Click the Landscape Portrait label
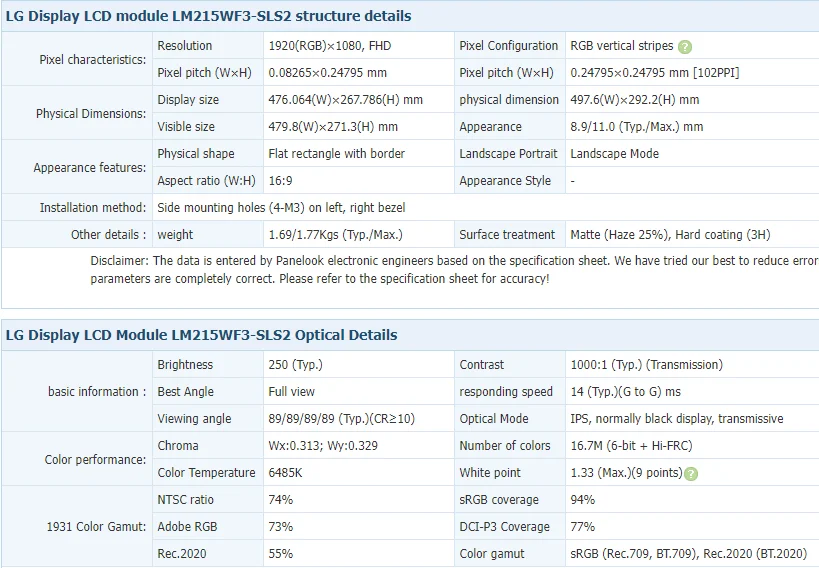Image resolution: width=819 pixels, height=568 pixels. click(508, 154)
